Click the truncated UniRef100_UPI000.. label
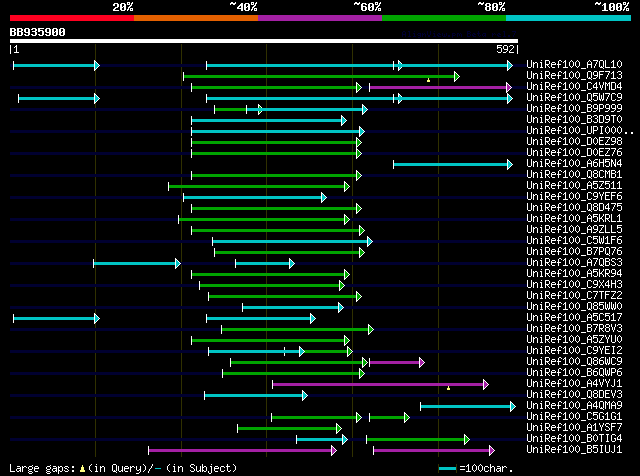This screenshot has width=640, height=476. (x=580, y=131)
